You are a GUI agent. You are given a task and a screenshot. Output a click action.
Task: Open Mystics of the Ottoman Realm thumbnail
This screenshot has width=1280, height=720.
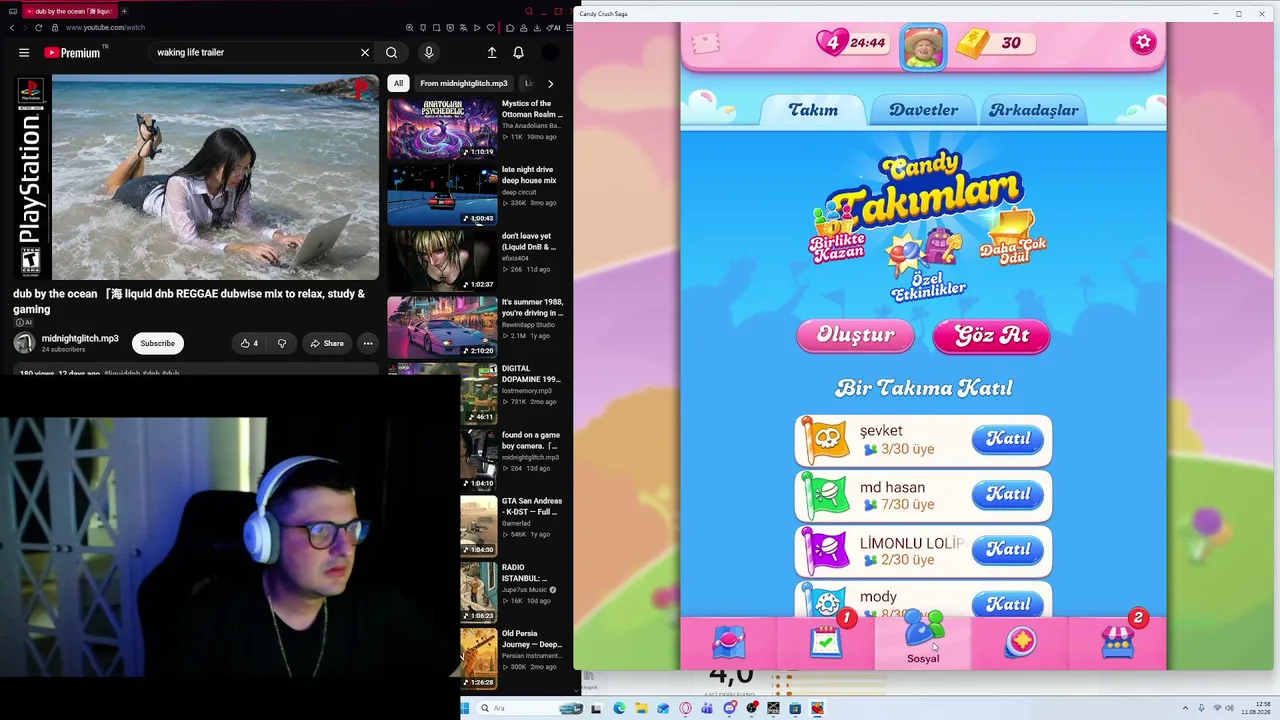pos(442,128)
